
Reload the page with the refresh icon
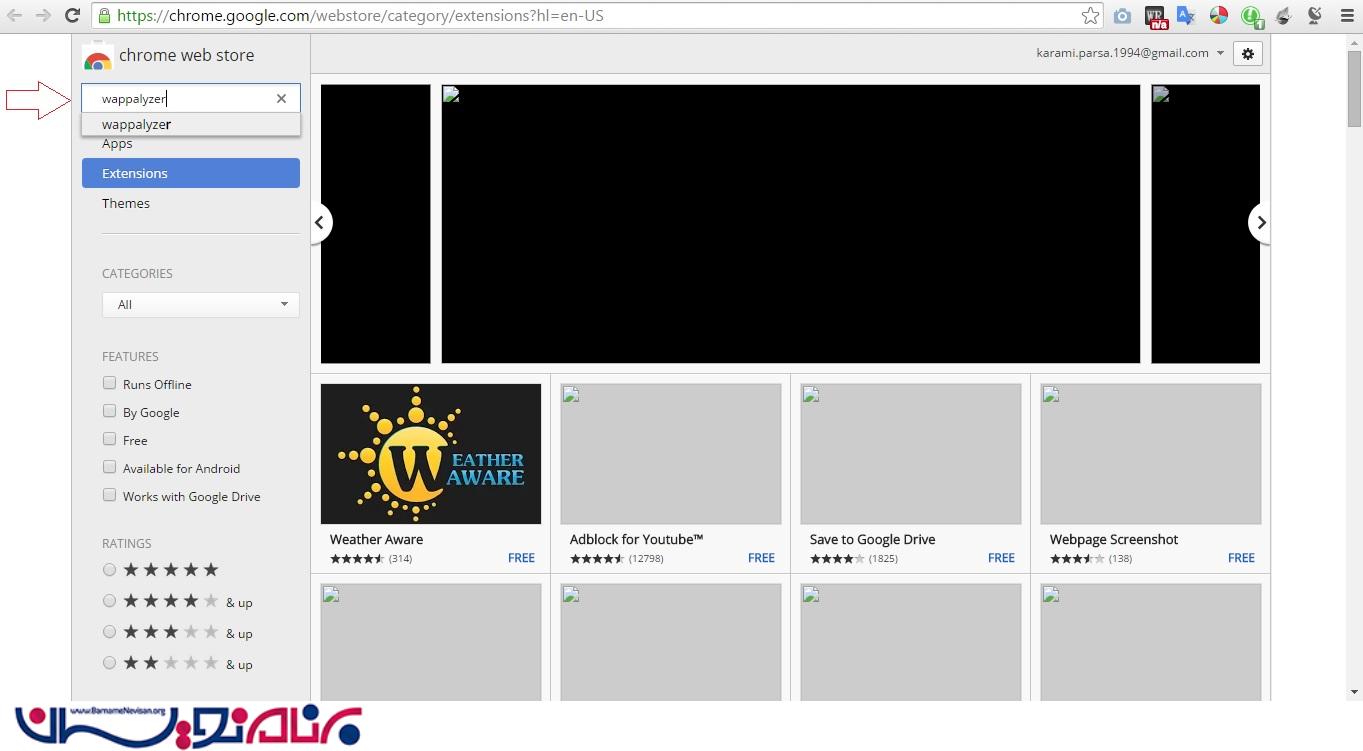(x=72, y=16)
